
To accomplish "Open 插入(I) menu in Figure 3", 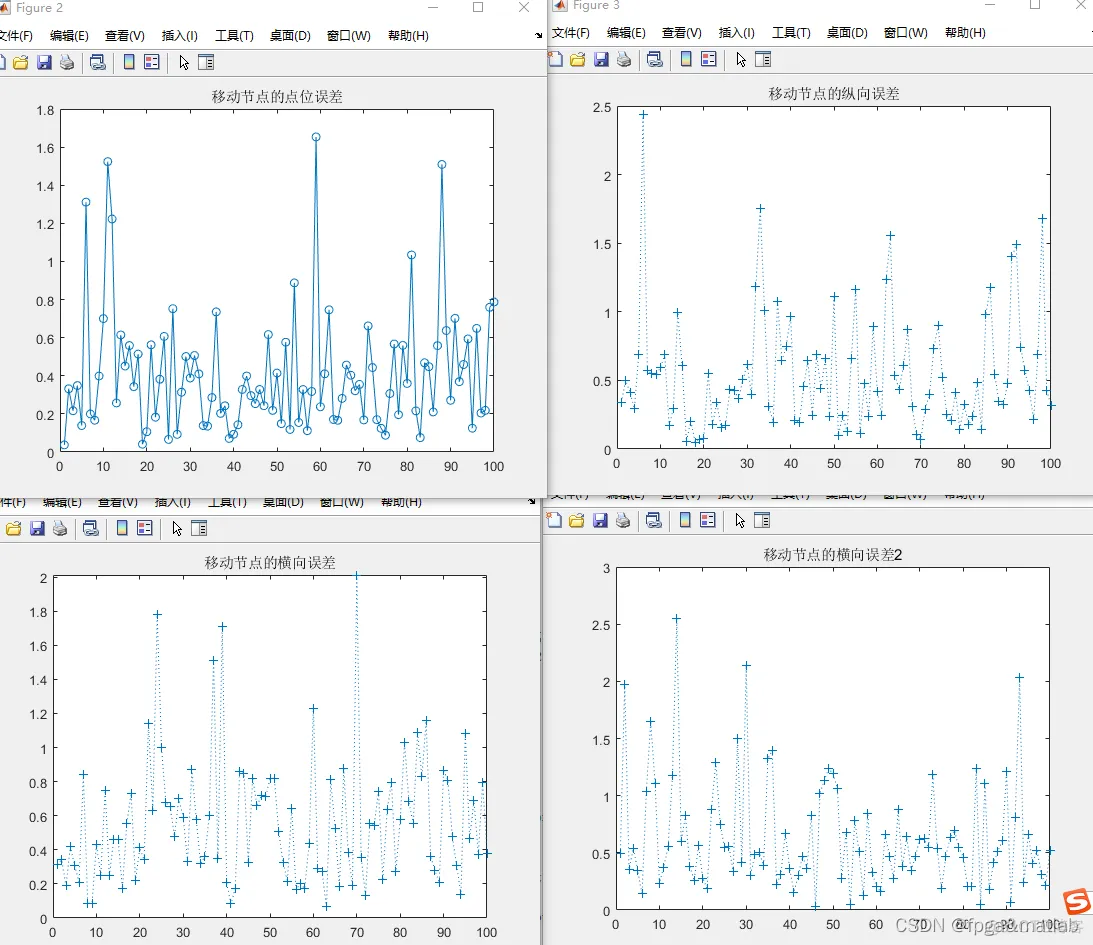I will tap(737, 33).
